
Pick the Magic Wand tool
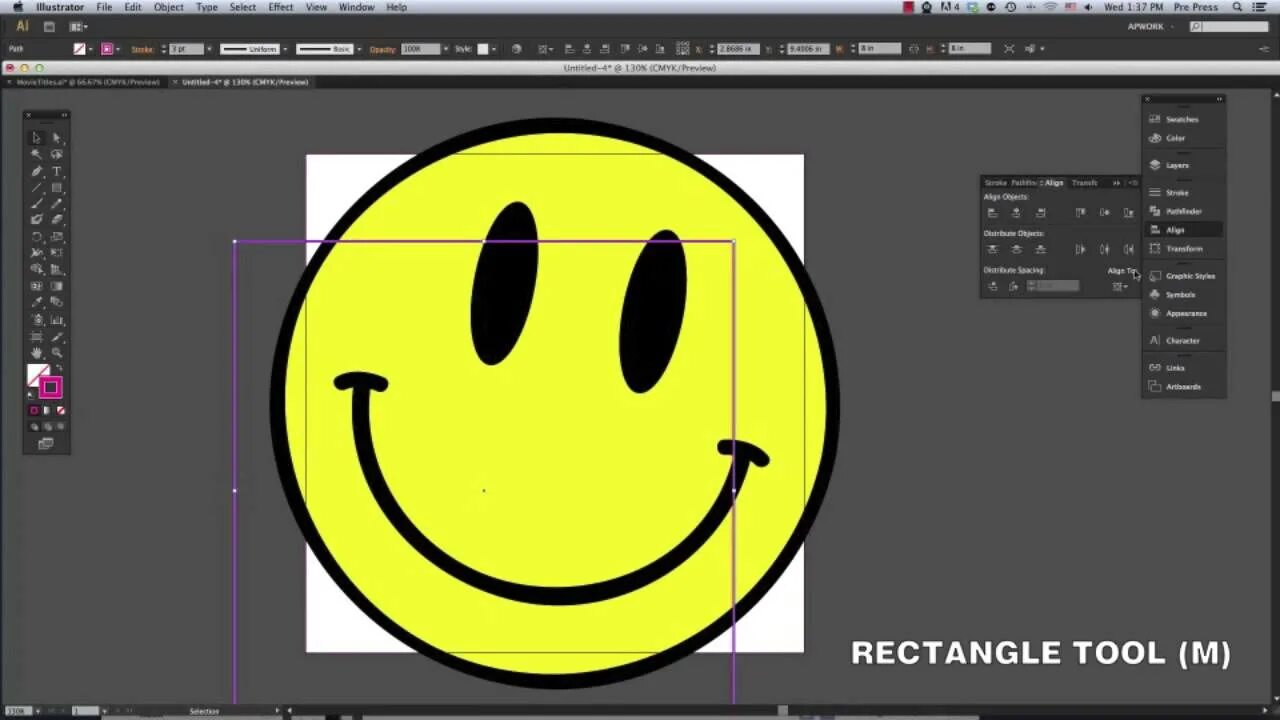(x=37, y=154)
